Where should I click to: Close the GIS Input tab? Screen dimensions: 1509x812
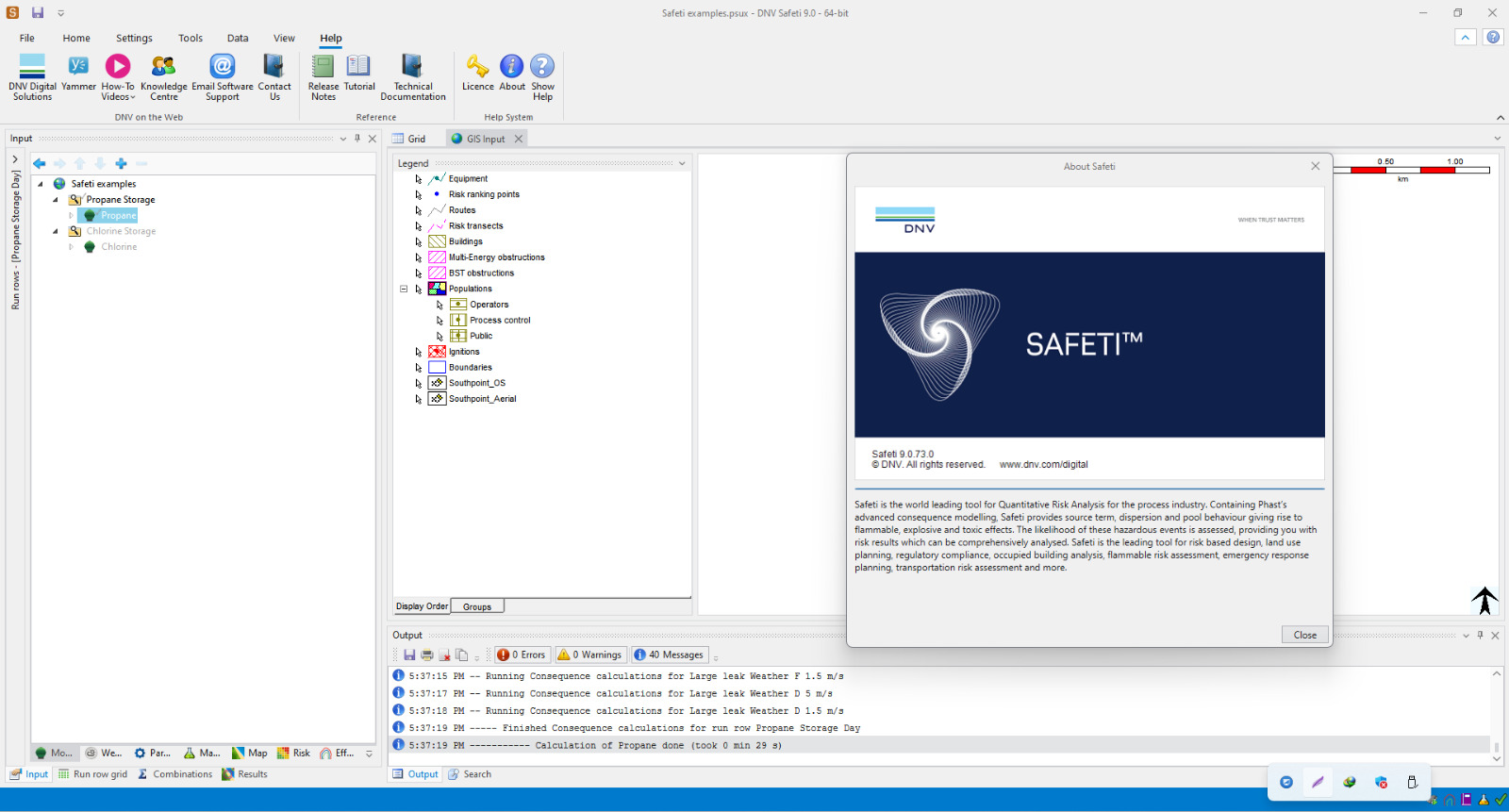pos(518,139)
